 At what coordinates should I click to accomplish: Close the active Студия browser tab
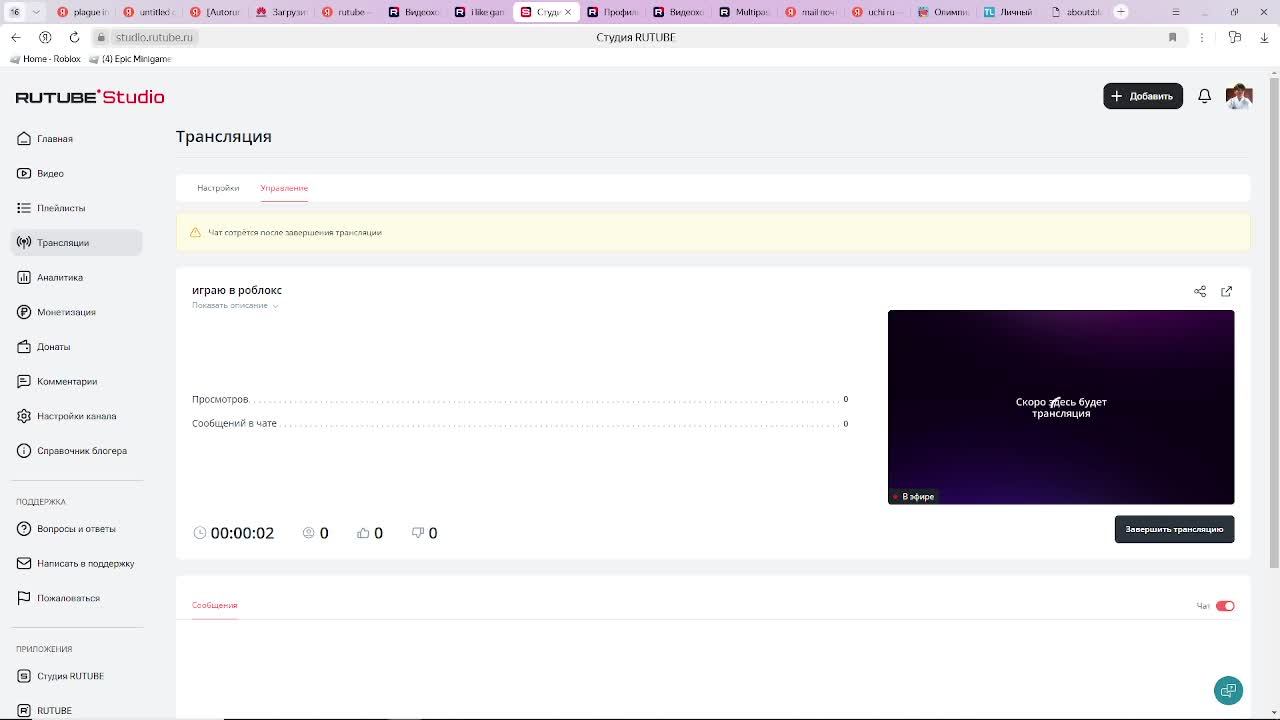click(568, 12)
